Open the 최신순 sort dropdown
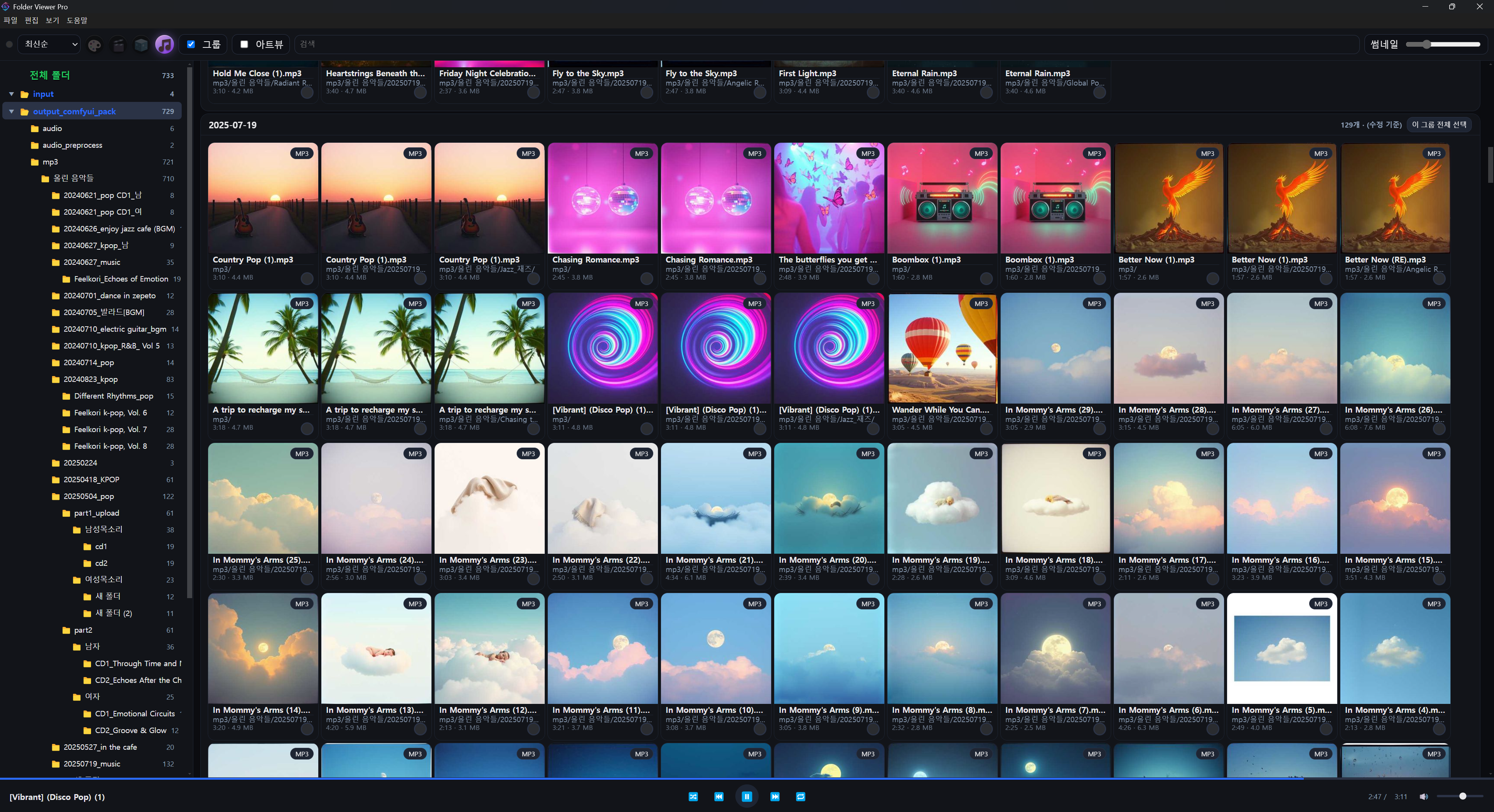The image size is (1494, 812). (50, 44)
